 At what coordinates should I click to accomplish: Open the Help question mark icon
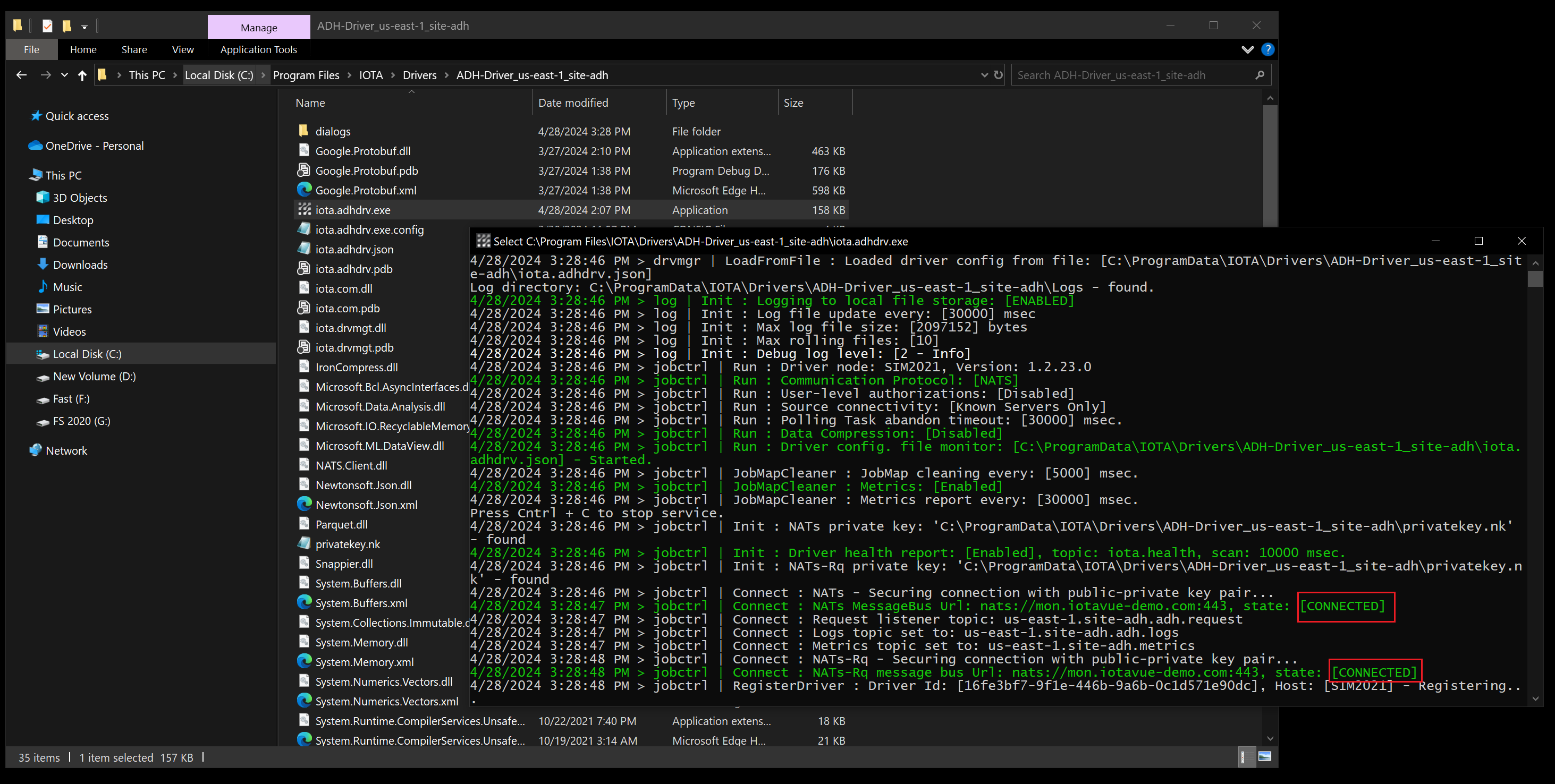pos(1267,49)
